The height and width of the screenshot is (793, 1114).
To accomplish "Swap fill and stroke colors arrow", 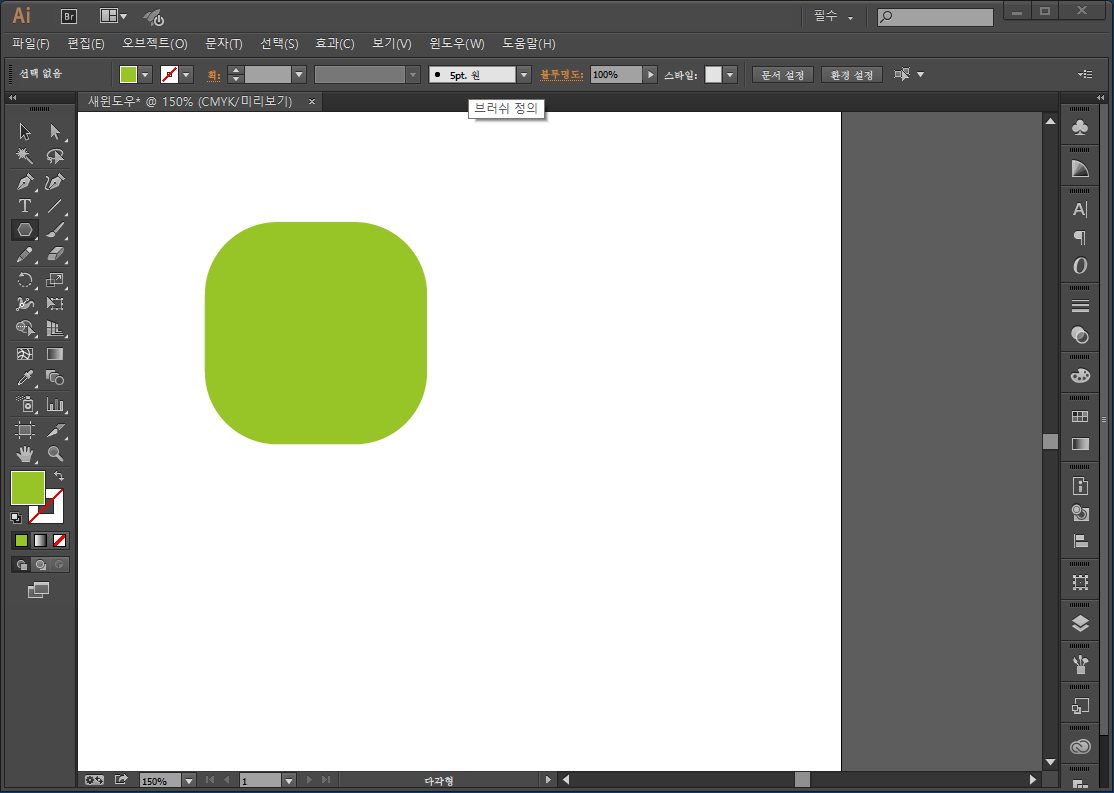I will tap(59, 476).
